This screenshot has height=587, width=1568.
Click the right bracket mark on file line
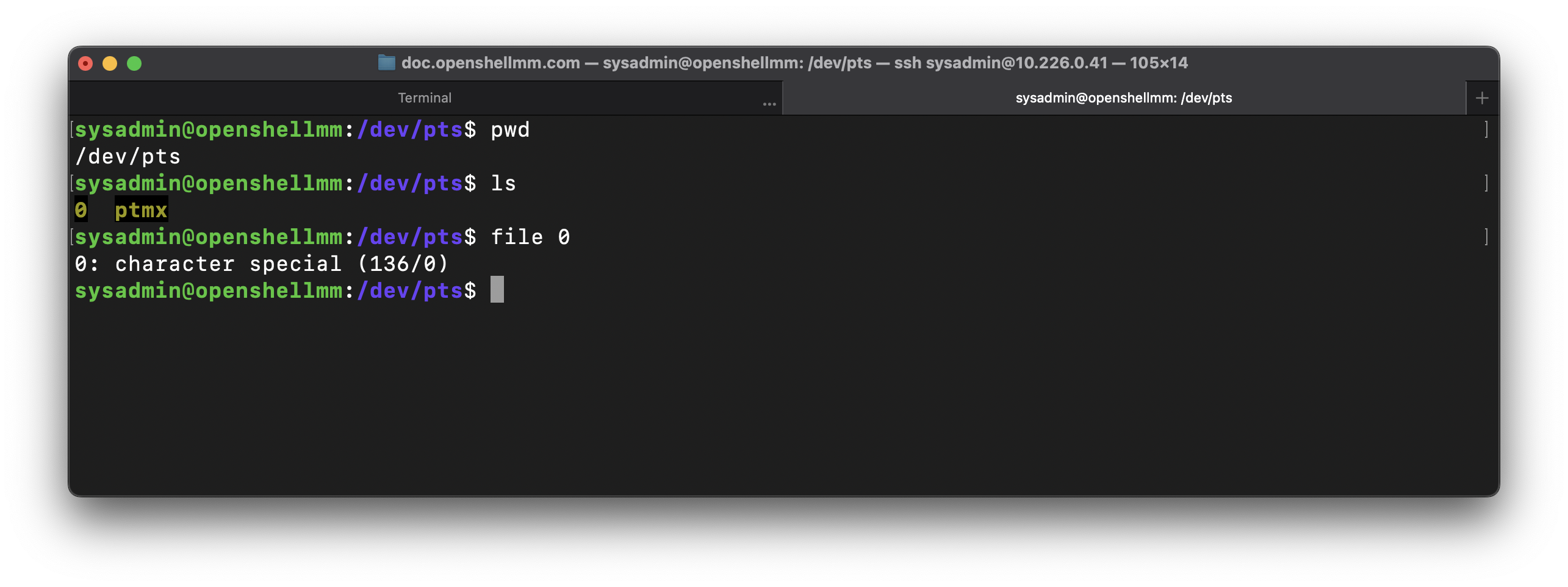click(1486, 237)
